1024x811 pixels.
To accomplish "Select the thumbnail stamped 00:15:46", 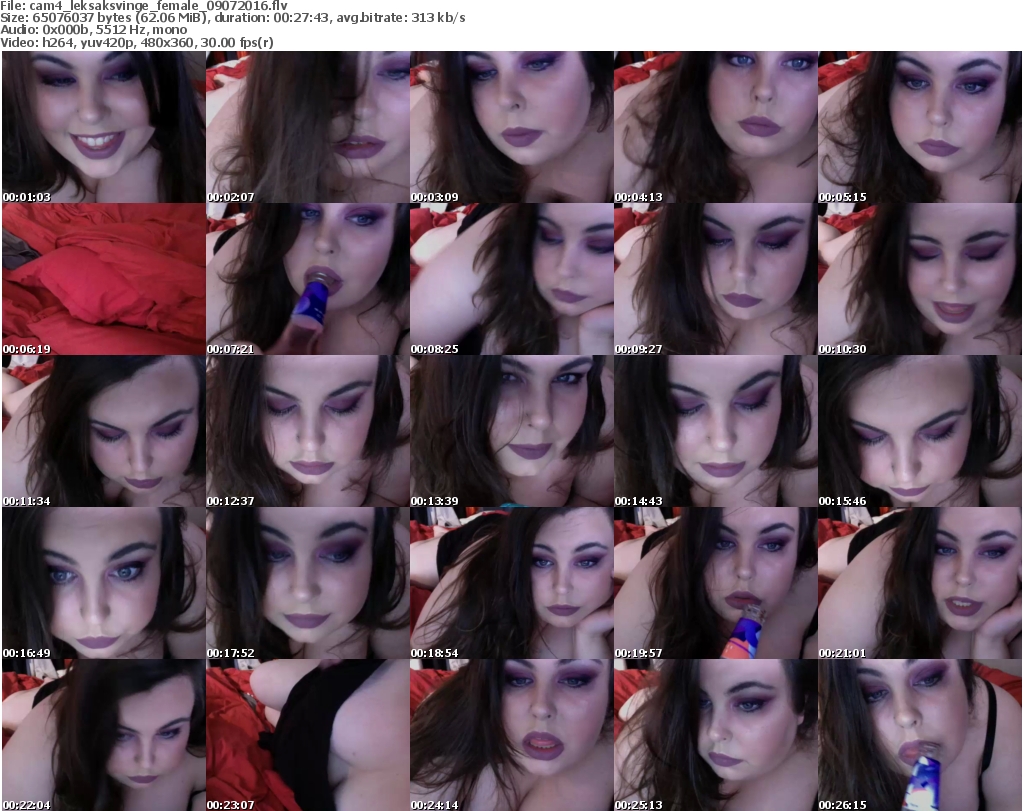I will (x=920, y=432).
